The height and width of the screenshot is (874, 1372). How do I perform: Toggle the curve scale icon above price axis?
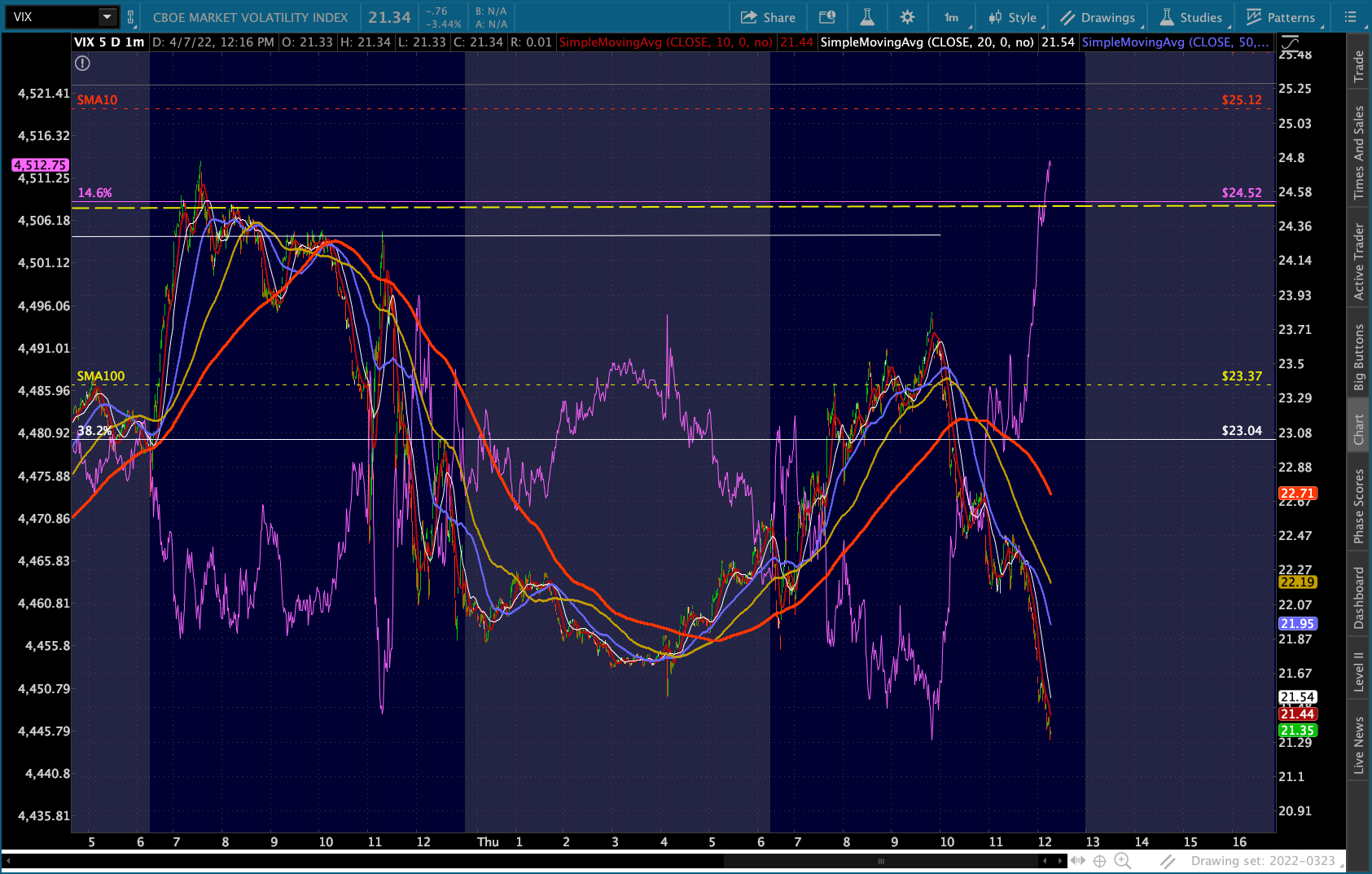coord(1290,42)
